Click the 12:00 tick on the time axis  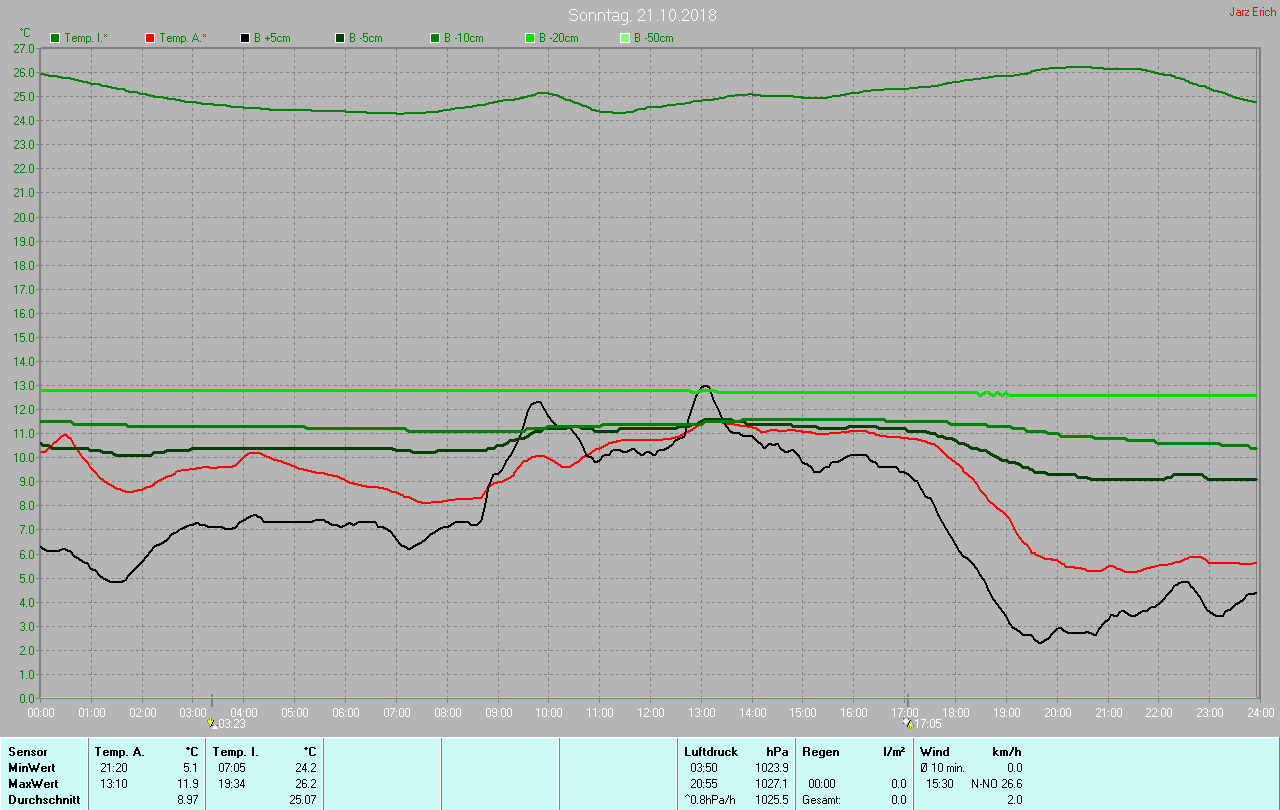(651, 712)
